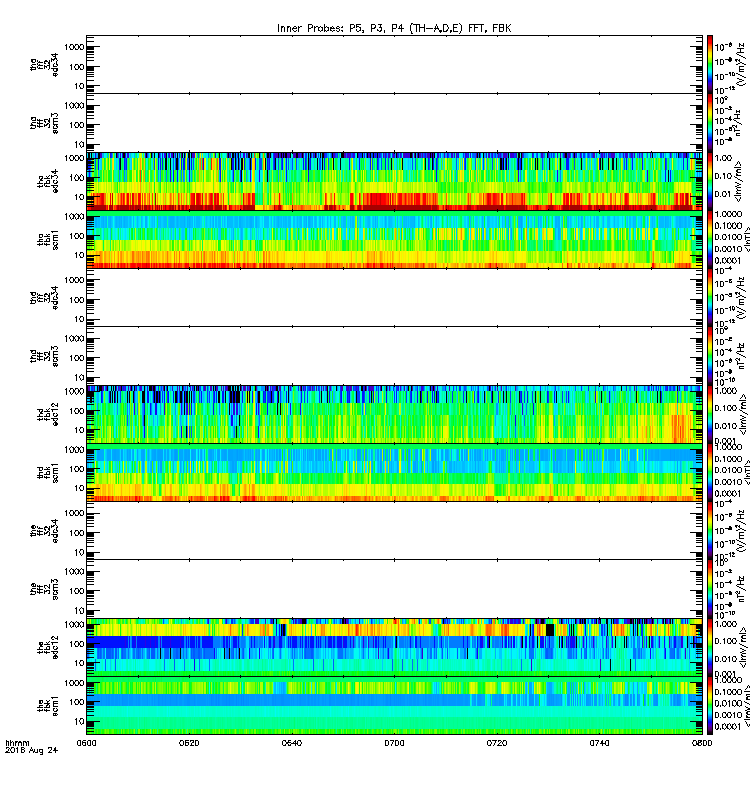Click the "tha fbk scm1" panel label

pyautogui.click(x=48, y=239)
